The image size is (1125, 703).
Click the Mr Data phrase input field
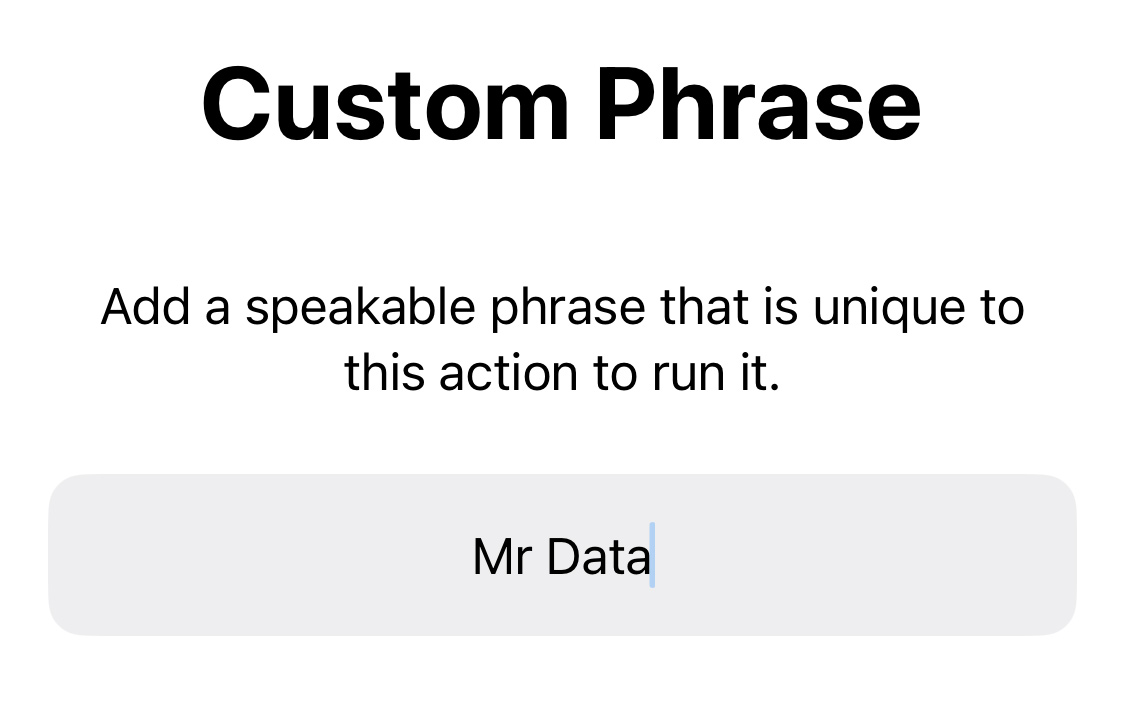coord(562,555)
